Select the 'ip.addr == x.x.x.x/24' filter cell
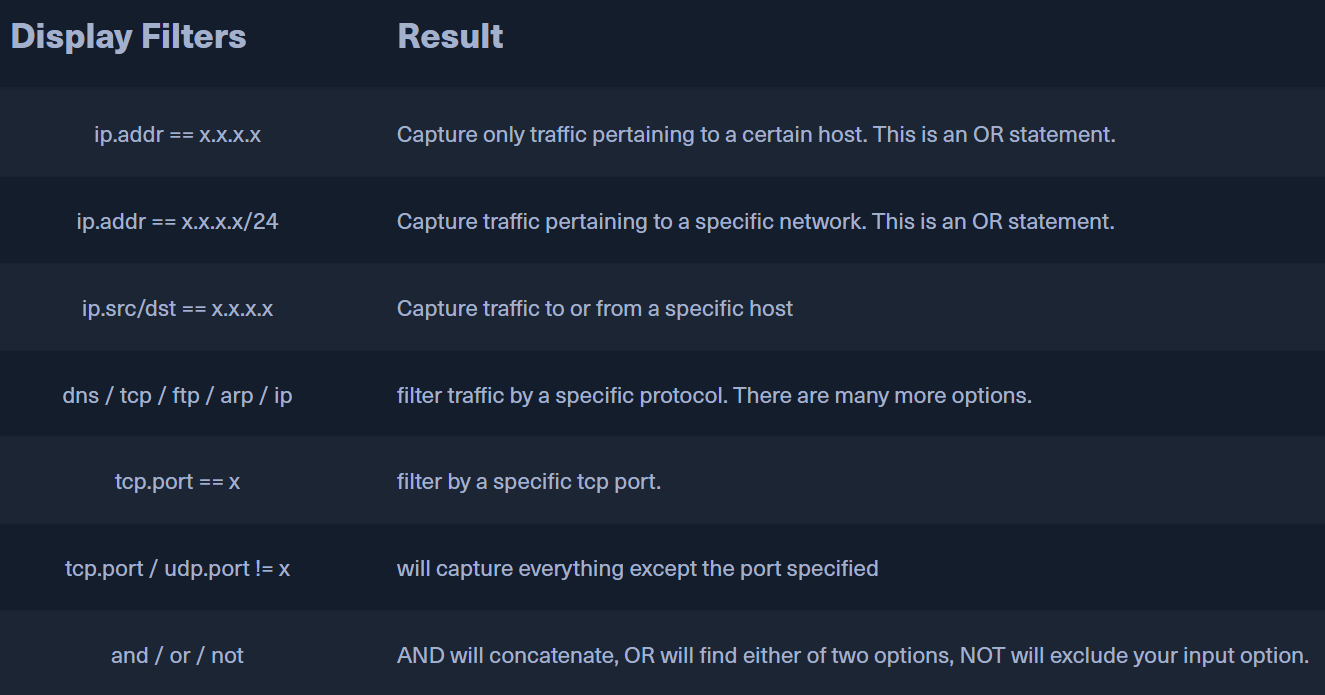The height and width of the screenshot is (695, 1325). click(178, 221)
